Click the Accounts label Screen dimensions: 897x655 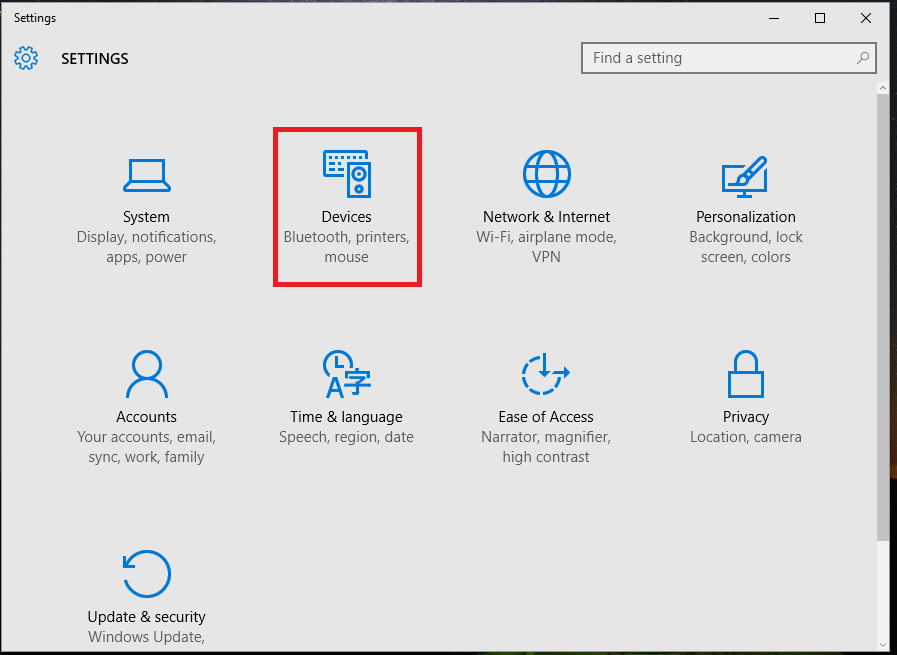[146, 416]
